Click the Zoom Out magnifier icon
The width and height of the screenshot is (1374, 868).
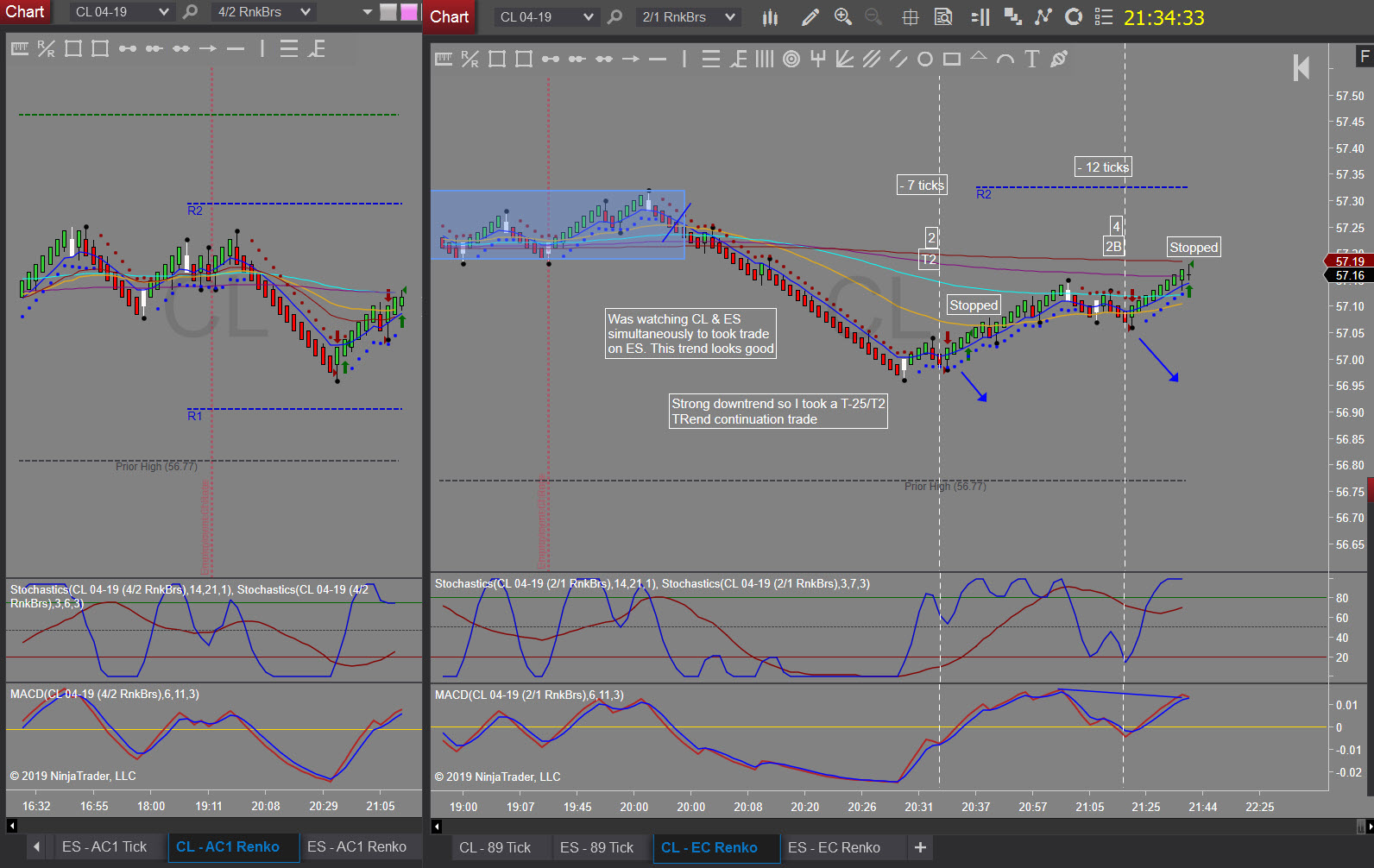click(x=873, y=17)
